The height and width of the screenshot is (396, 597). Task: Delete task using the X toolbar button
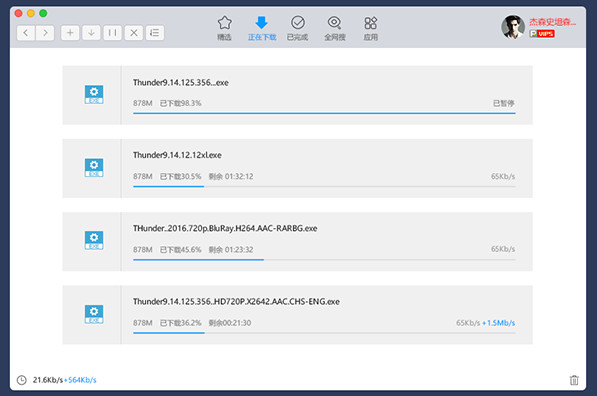[134, 33]
